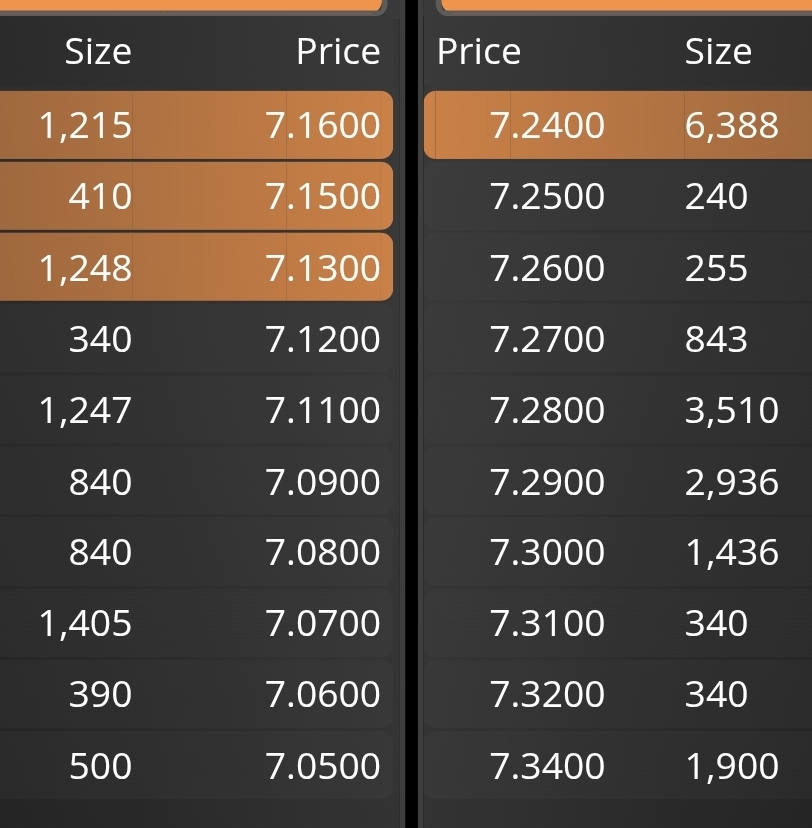The height and width of the screenshot is (828, 812).
Task: Click the ask-side Size column header
Action: click(718, 51)
